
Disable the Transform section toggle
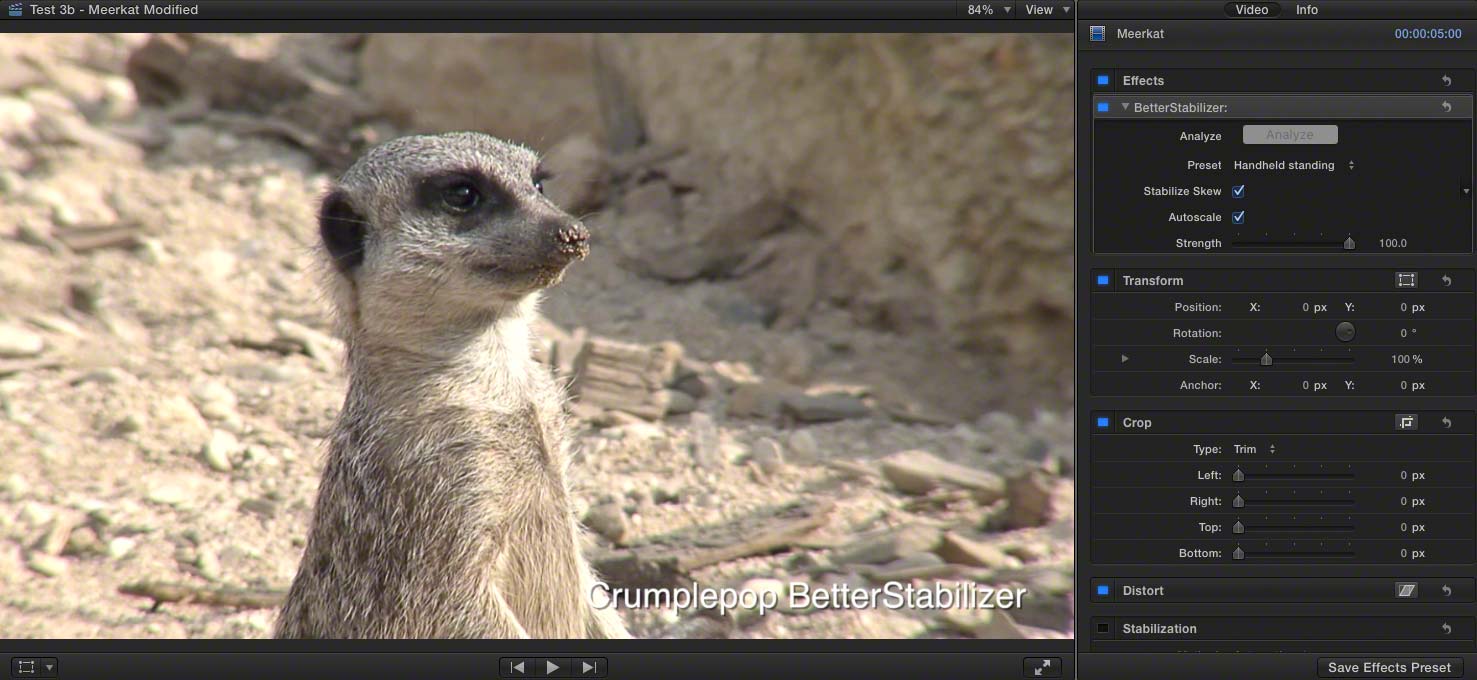1103,281
